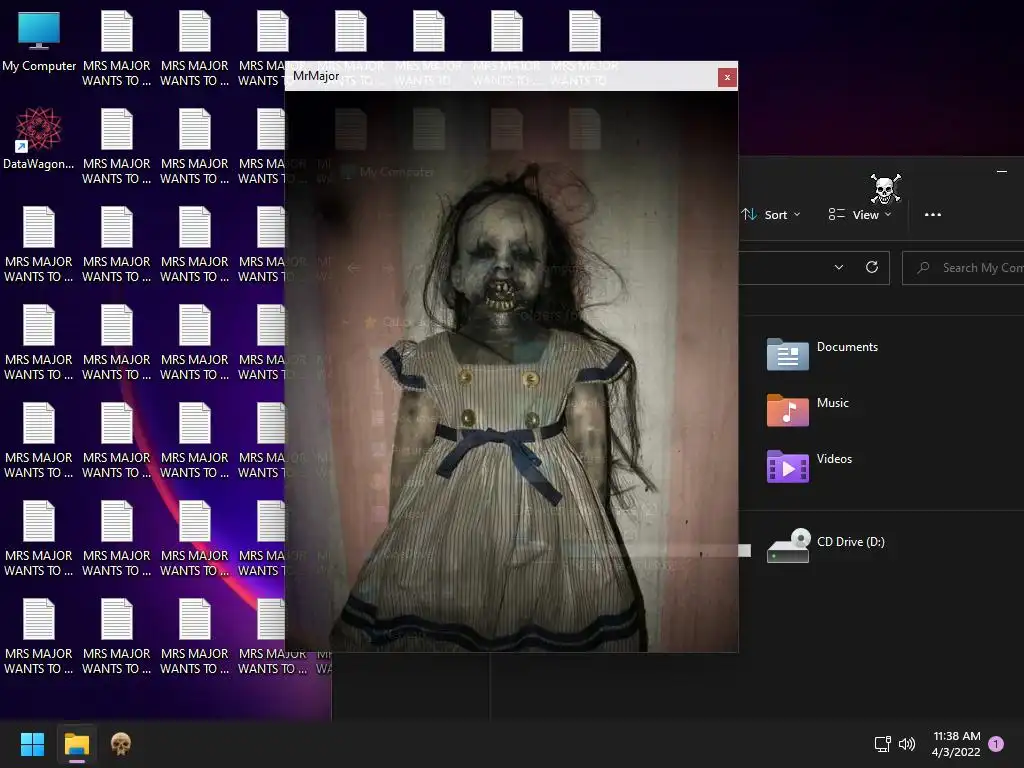Screen dimensions: 1024x768
Task: Click the skull icon in the taskbar
Action: tap(121, 744)
